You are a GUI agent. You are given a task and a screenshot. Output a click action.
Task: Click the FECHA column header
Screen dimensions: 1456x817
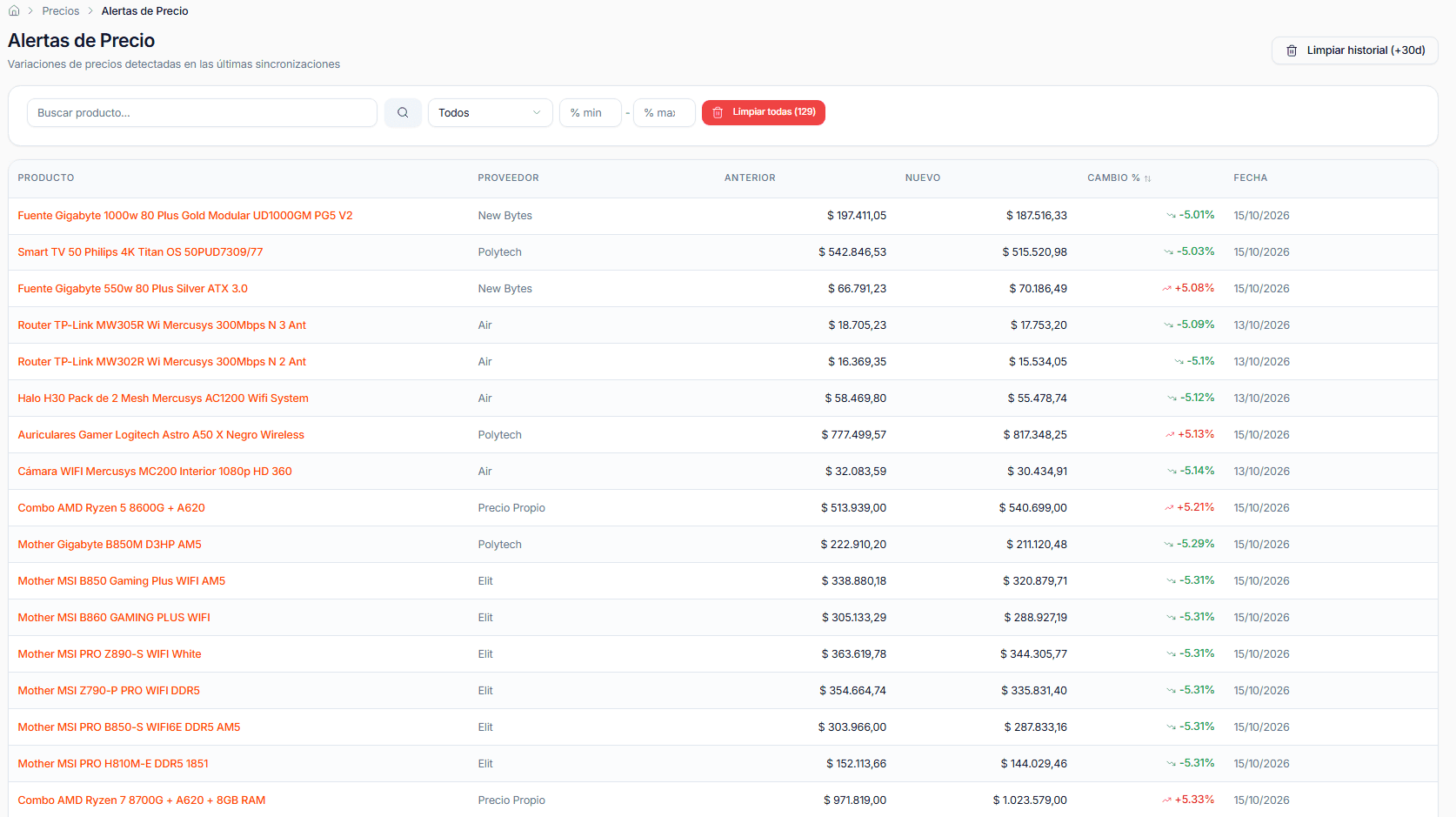click(1251, 178)
